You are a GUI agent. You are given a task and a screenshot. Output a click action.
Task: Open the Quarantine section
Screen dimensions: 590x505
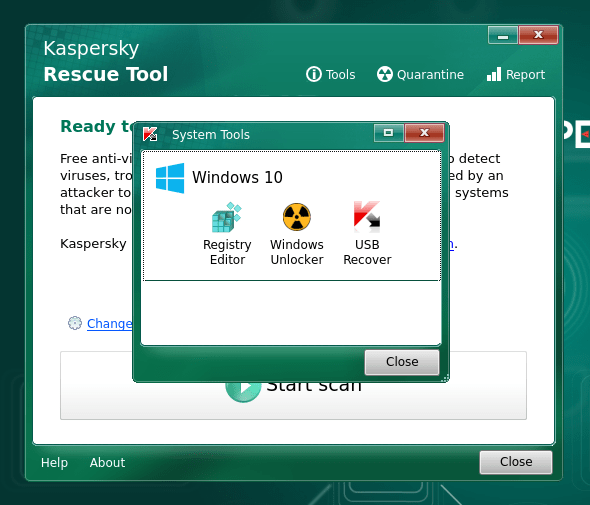[x=420, y=75]
